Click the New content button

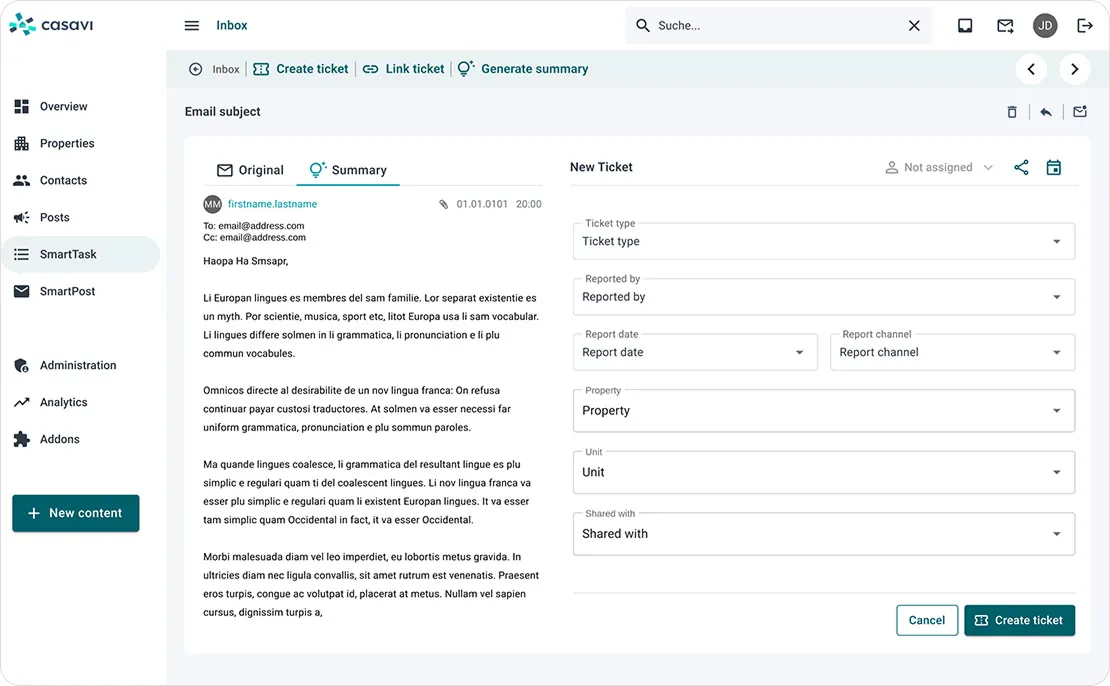(x=76, y=513)
